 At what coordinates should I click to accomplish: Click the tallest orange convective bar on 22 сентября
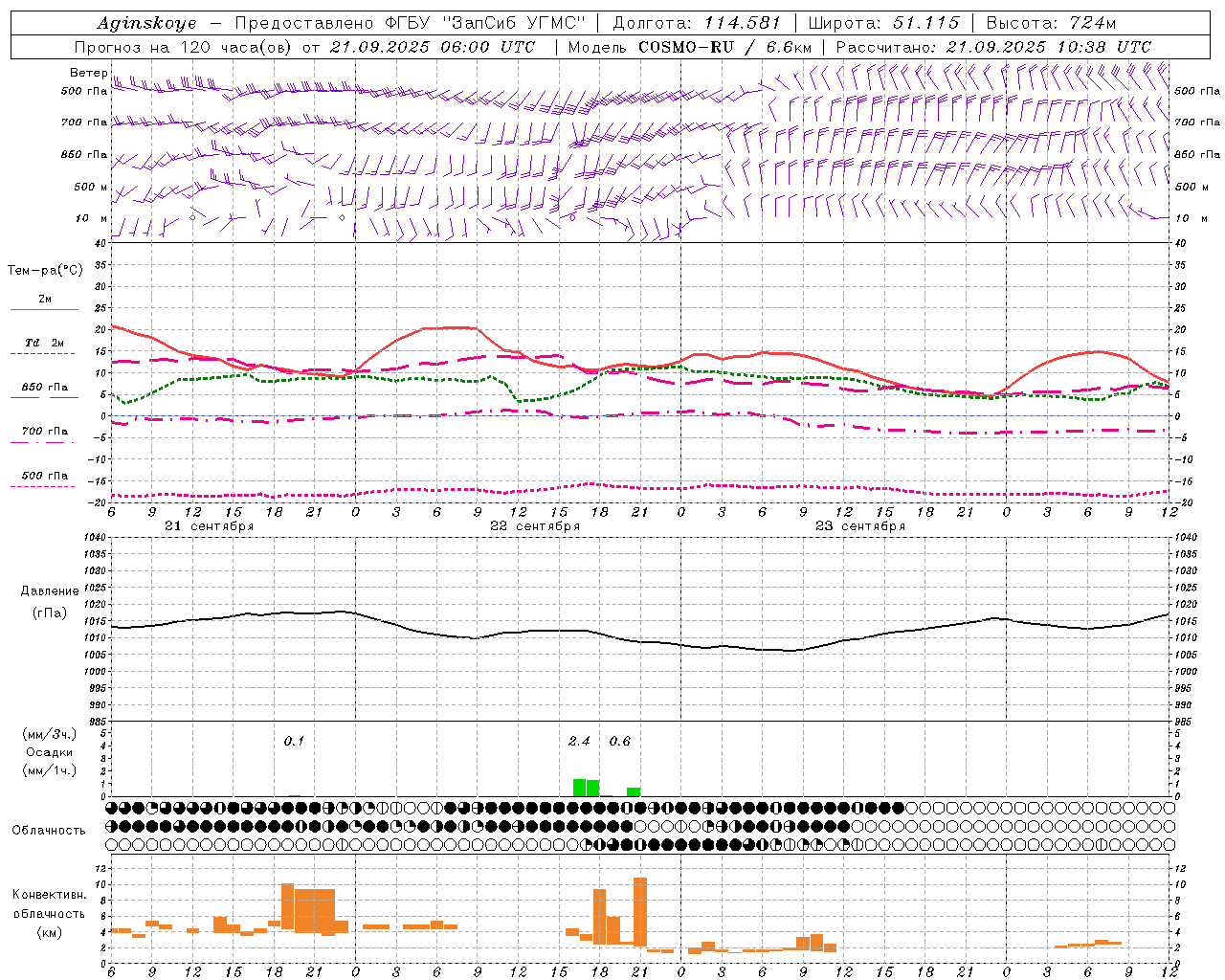tap(640, 912)
